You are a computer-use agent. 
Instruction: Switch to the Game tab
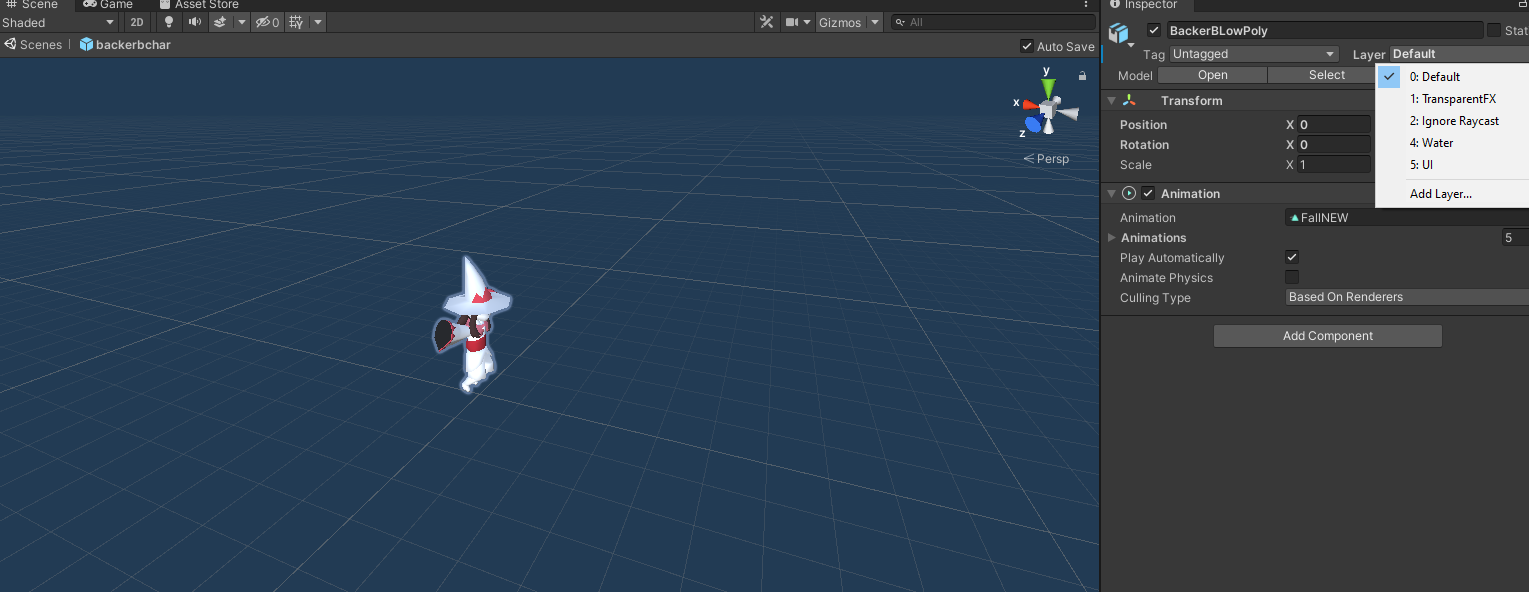click(x=108, y=5)
